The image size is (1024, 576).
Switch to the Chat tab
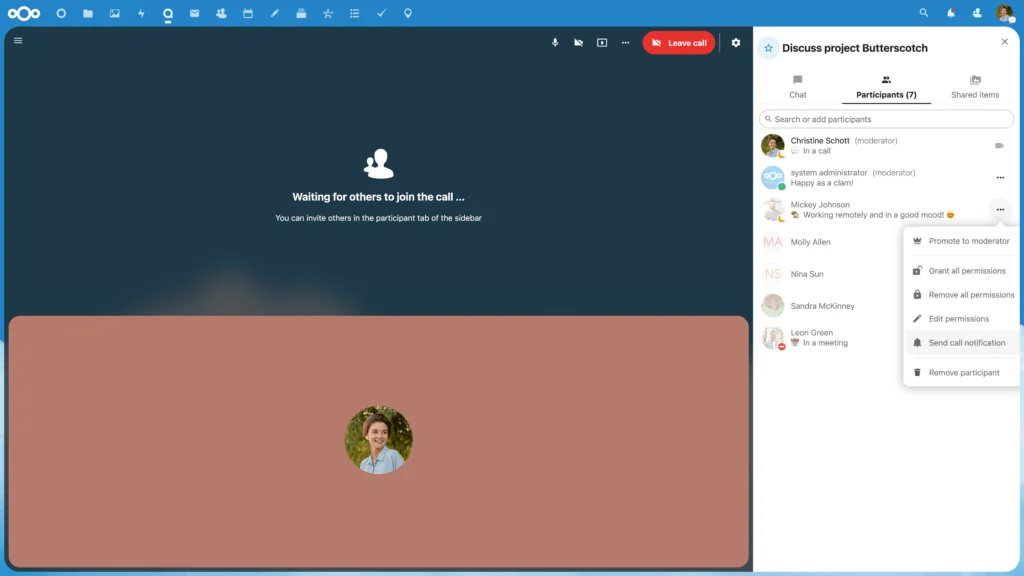pos(797,87)
